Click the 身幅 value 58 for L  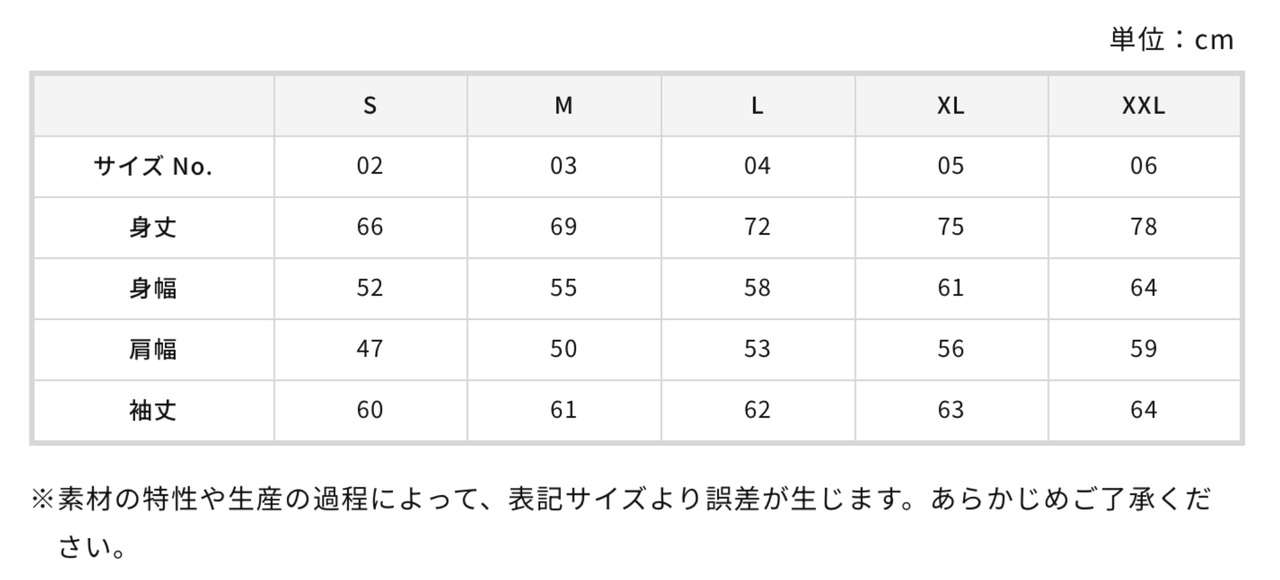(757, 289)
